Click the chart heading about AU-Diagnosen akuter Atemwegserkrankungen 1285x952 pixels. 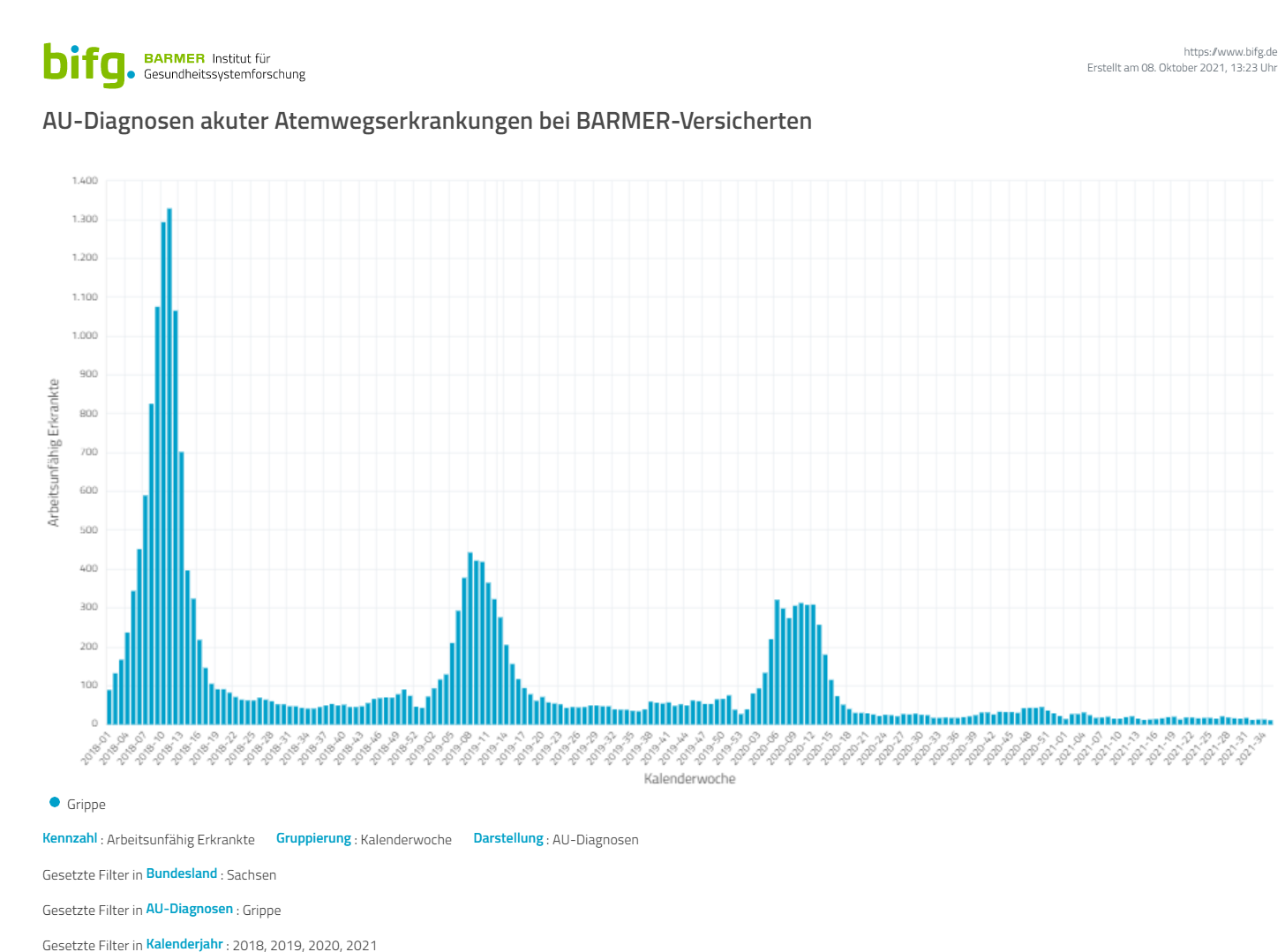point(427,121)
